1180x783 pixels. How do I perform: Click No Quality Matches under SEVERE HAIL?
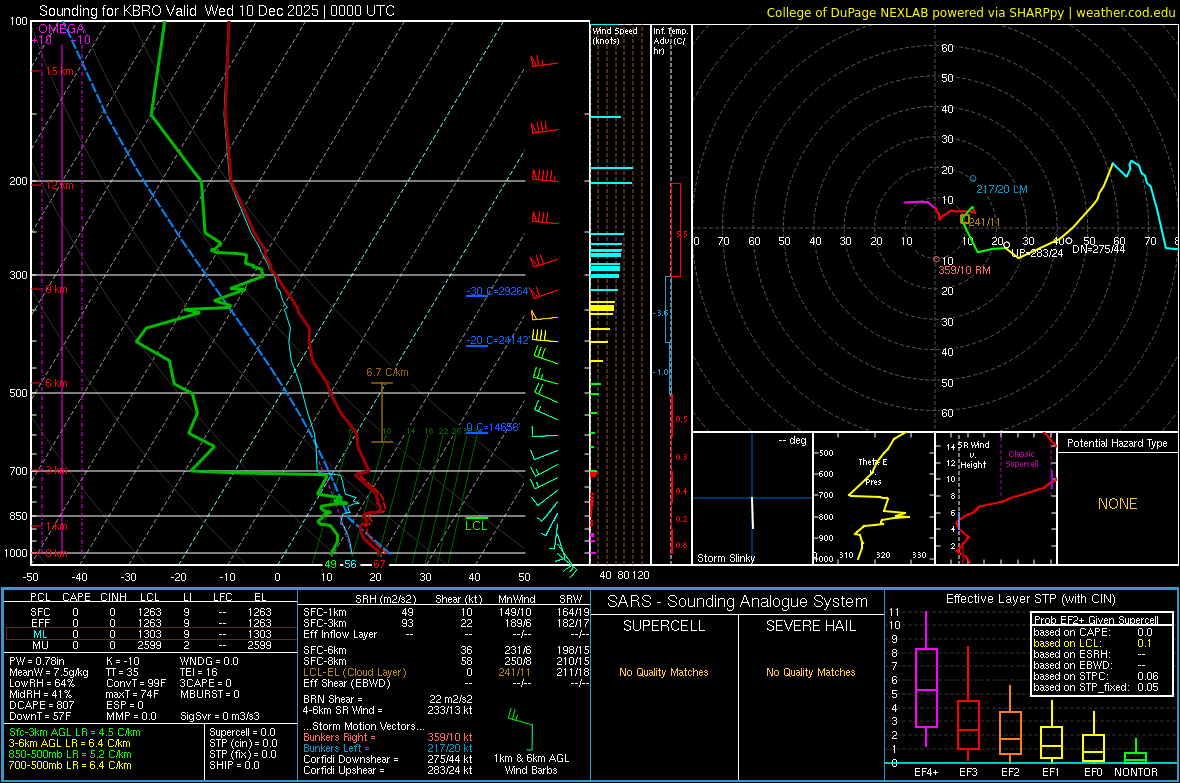(810, 672)
